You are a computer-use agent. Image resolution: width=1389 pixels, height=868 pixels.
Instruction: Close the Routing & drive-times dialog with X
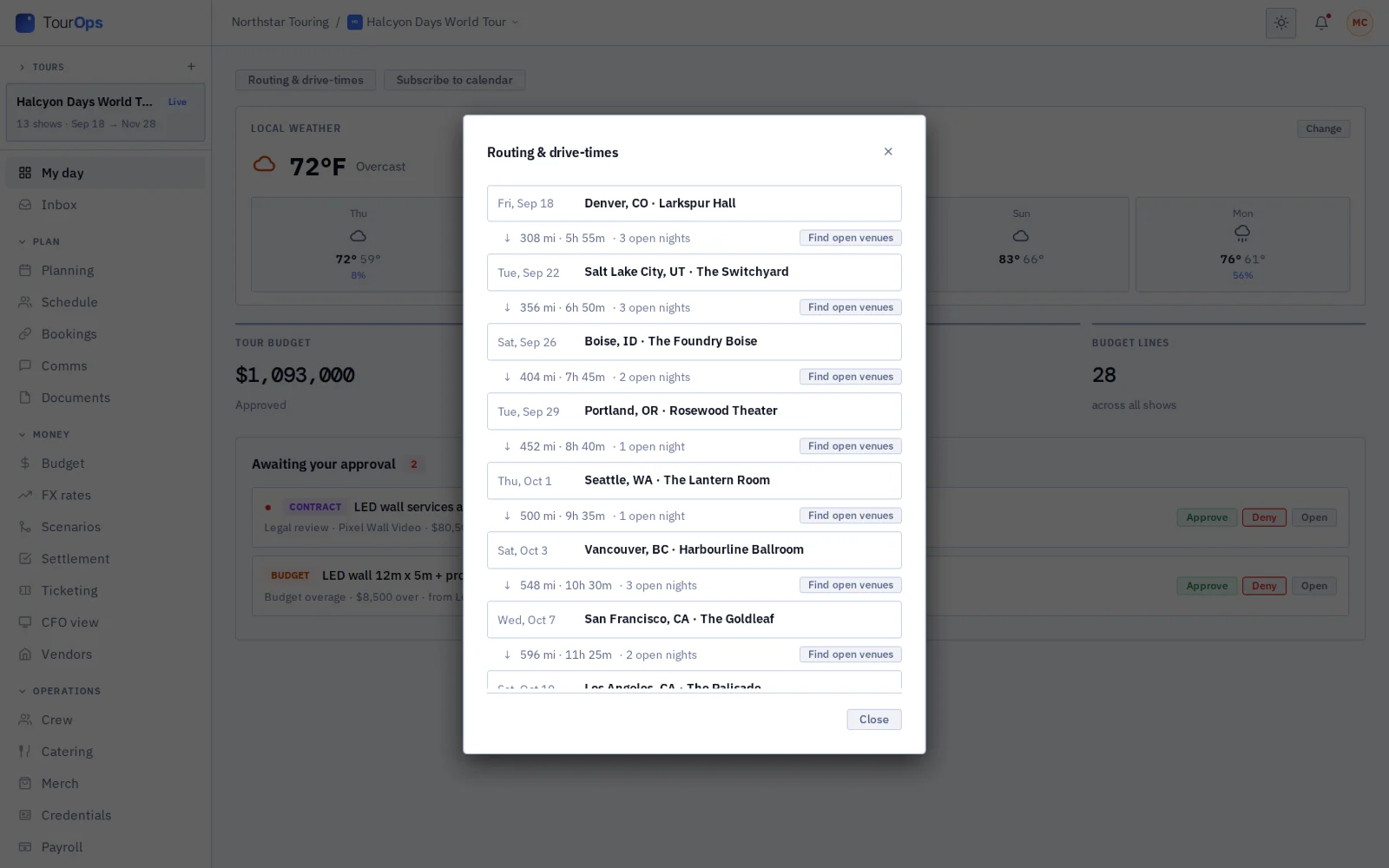click(x=888, y=152)
